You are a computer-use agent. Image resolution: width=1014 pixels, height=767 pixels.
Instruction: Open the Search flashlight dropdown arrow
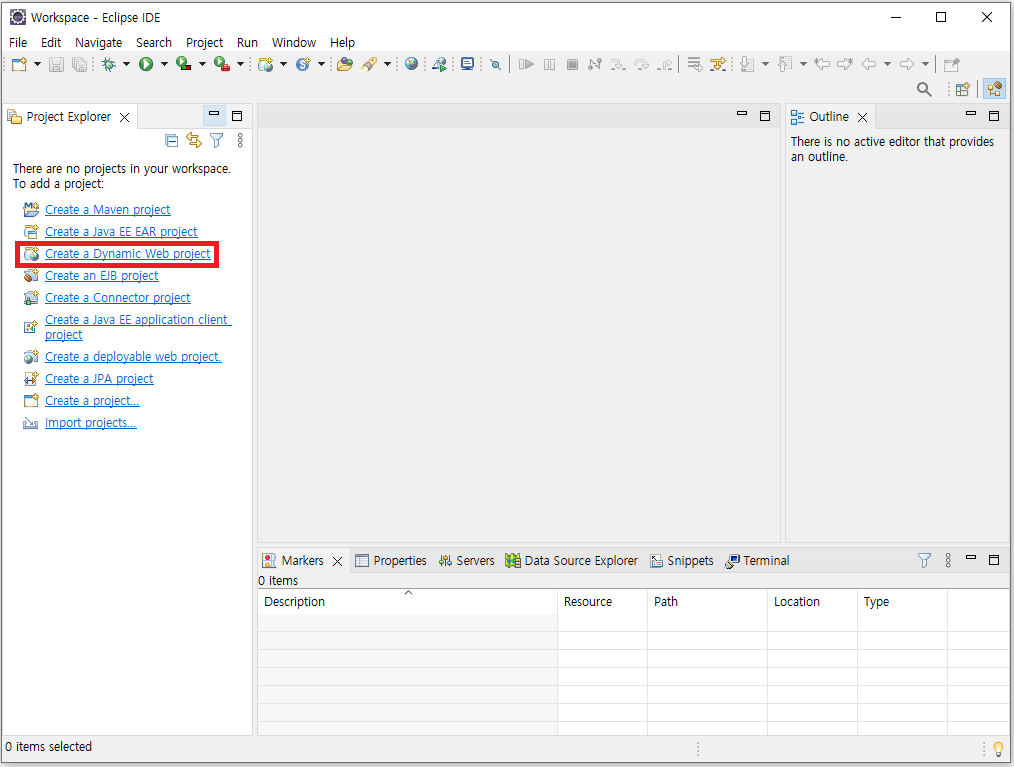pyautogui.click(x=387, y=64)
